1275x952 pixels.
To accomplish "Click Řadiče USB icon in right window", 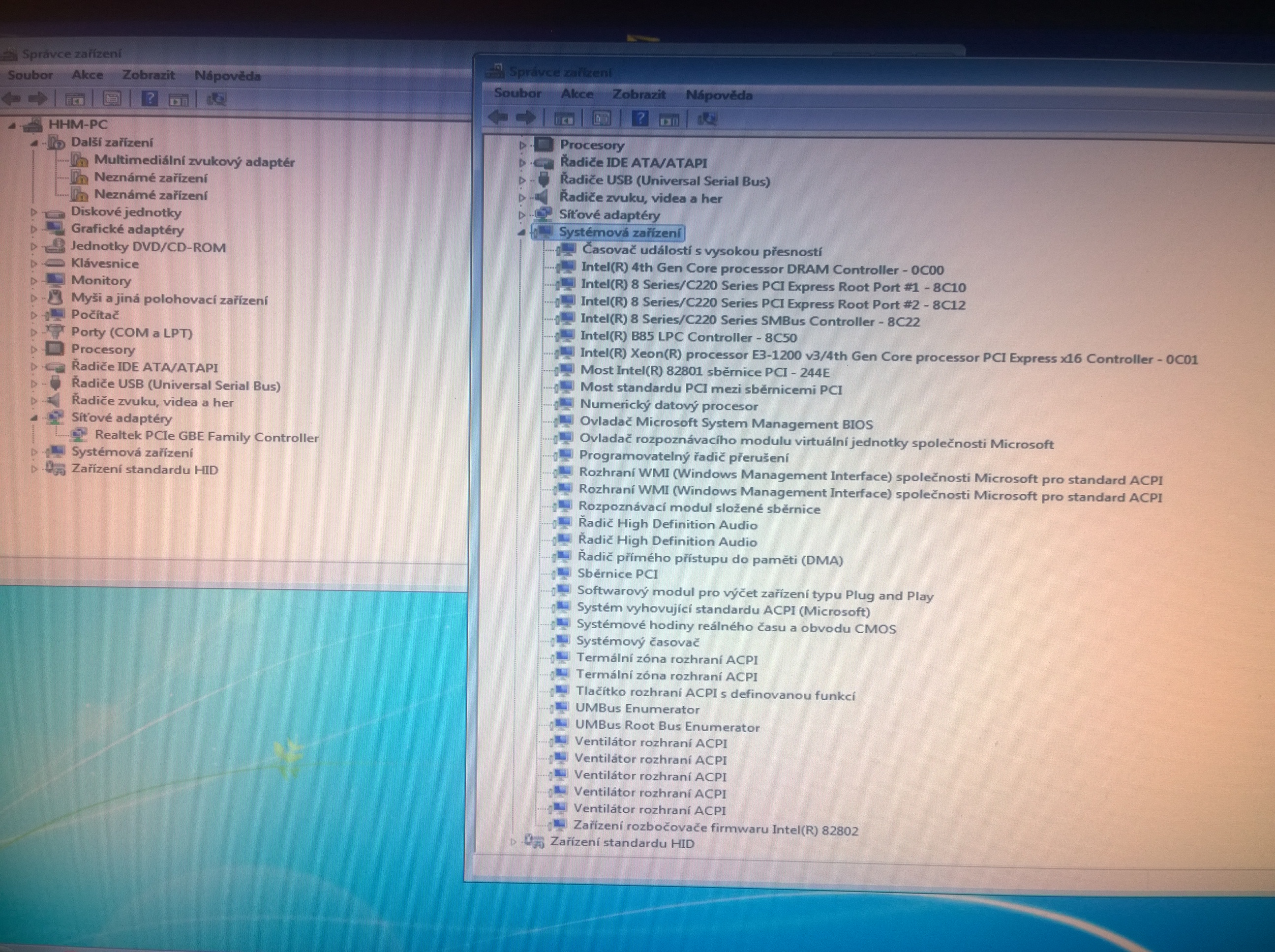I will pos(544,180).
